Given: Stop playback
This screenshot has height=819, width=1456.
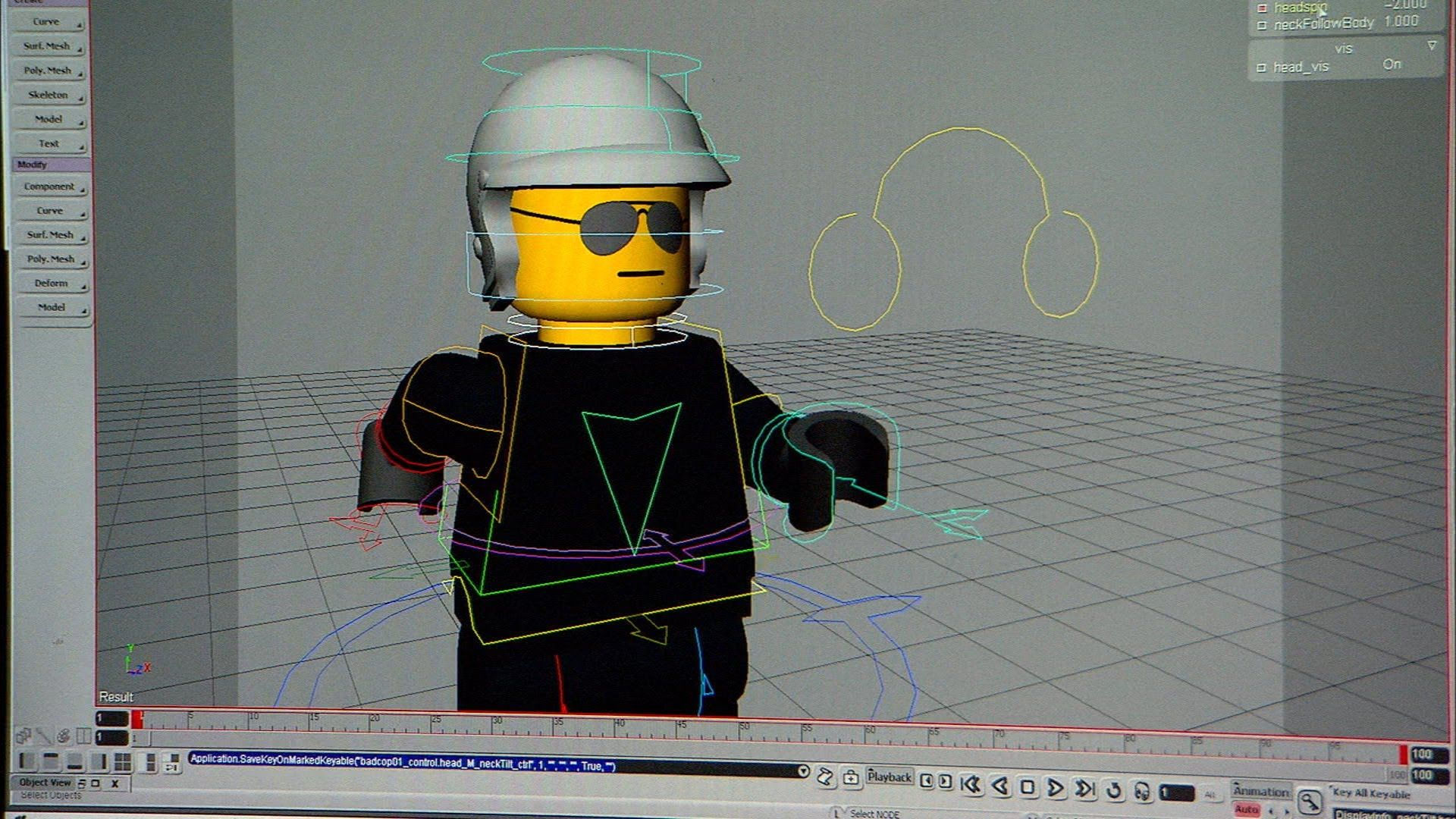Looking at the screenshot, I should click(x=1028, y=788).
